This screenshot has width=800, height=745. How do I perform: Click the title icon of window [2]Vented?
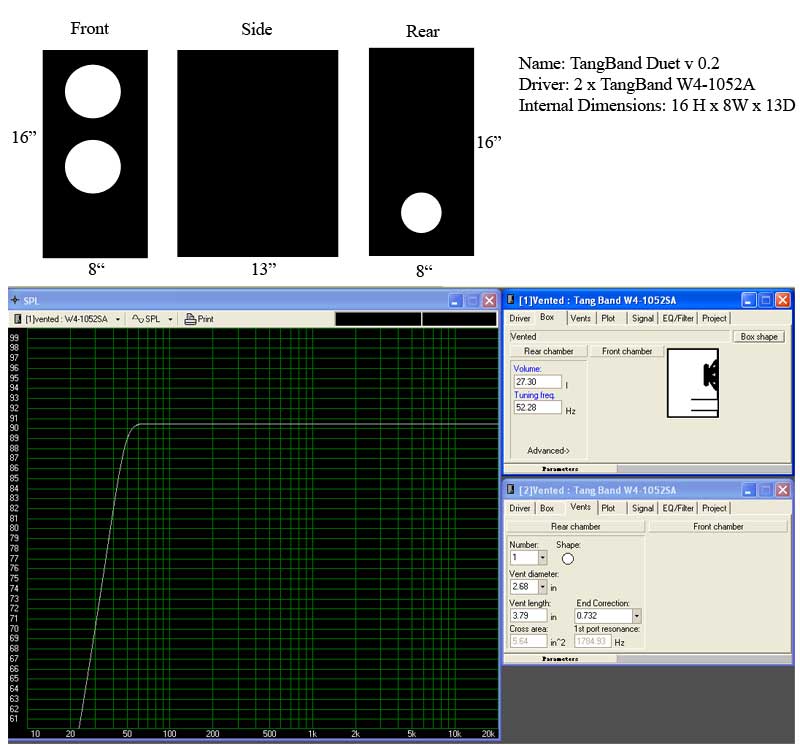(510, 490)
